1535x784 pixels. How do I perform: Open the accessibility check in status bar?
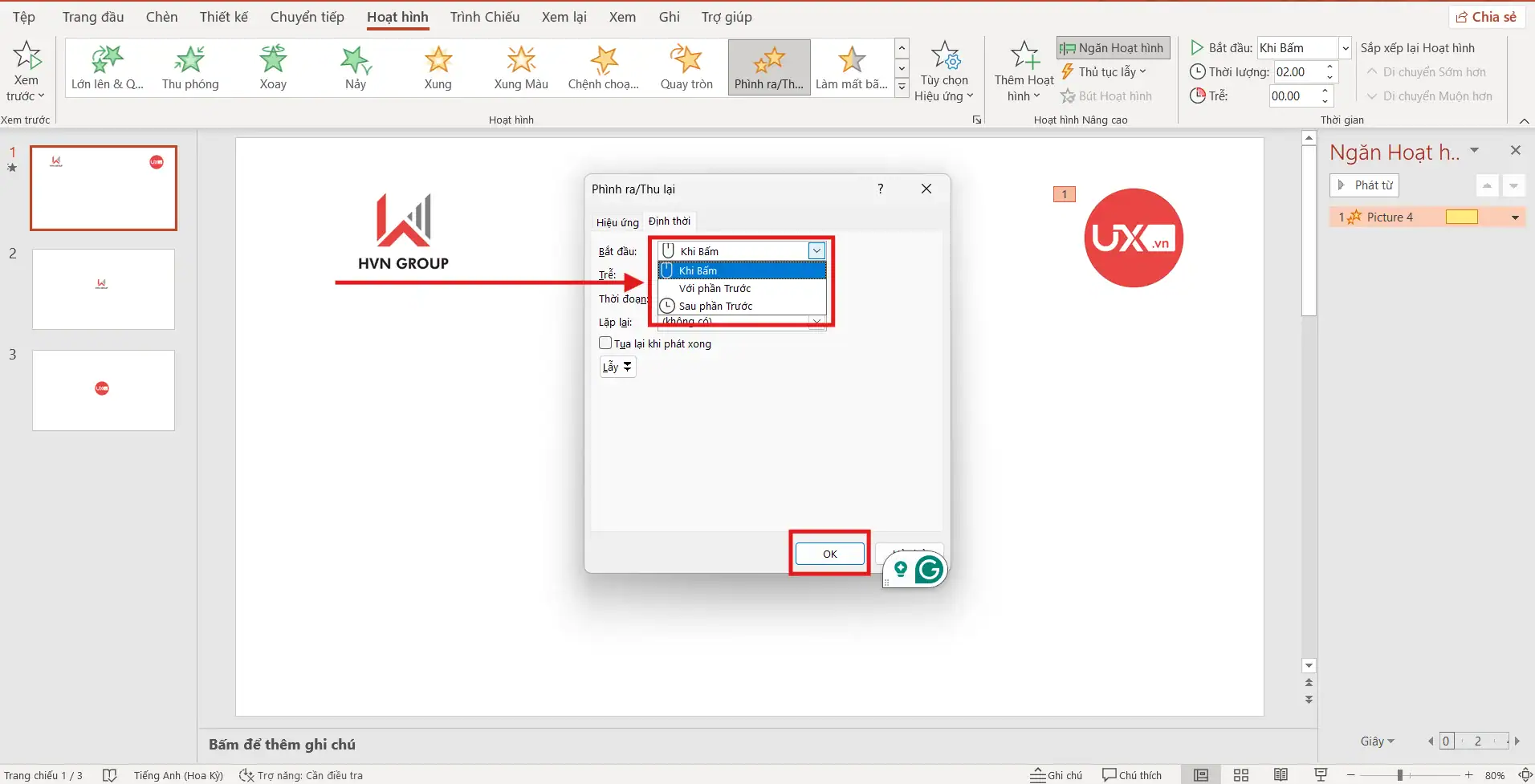coord(301,775)
